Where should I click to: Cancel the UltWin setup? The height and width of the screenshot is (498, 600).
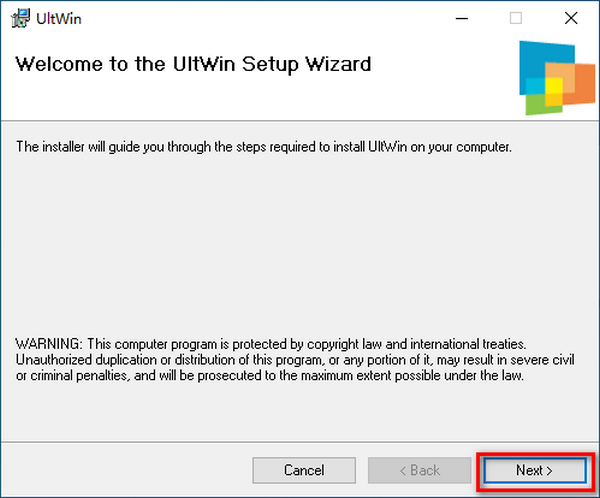point(304,470)
